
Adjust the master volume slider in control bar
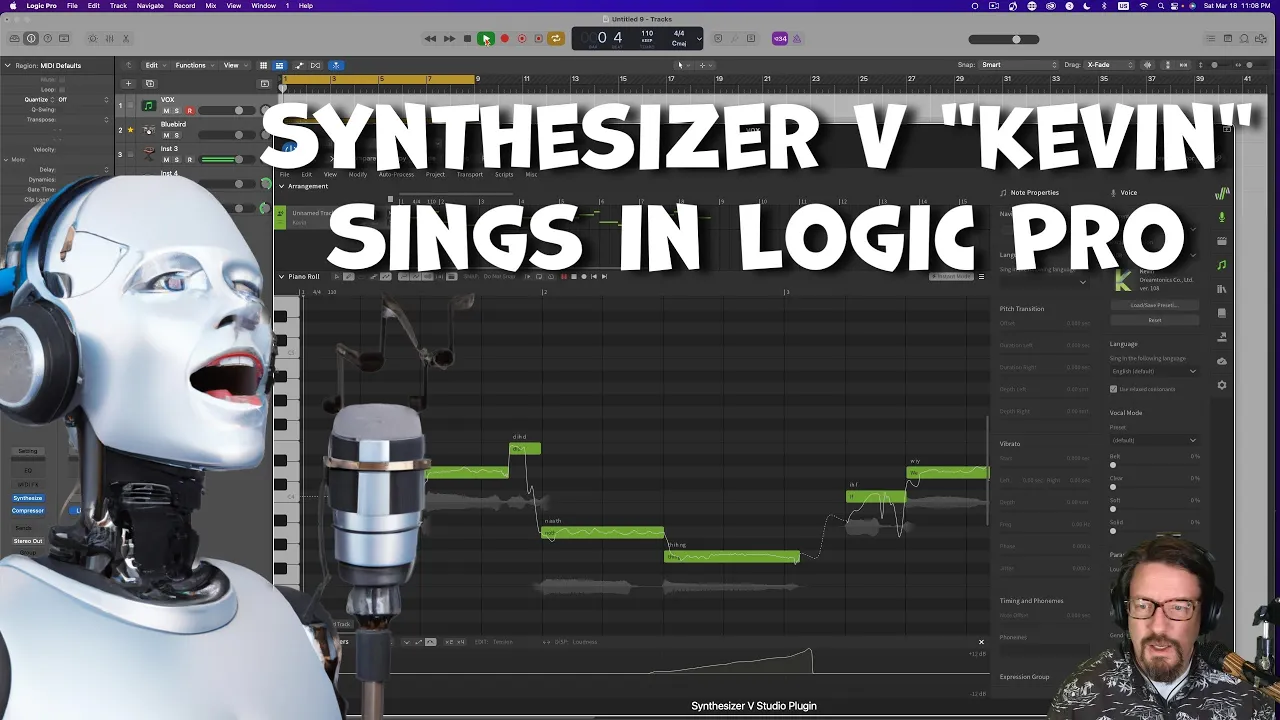tap(1003, 40)
